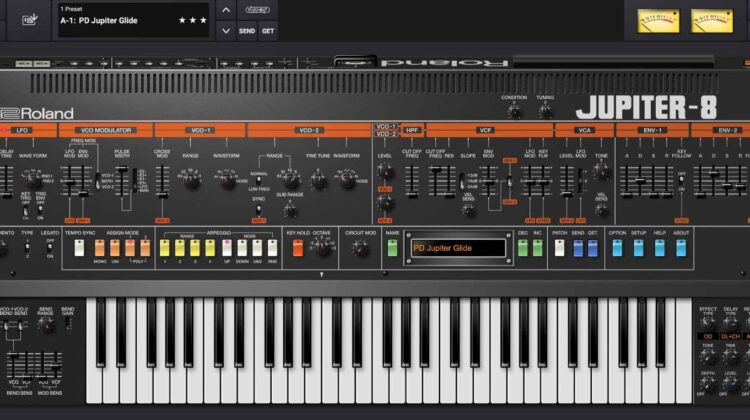The width and height of the screenshot is (750, 420).
Task: Select arpeggio mode DOWN
Action: [242, 248]
